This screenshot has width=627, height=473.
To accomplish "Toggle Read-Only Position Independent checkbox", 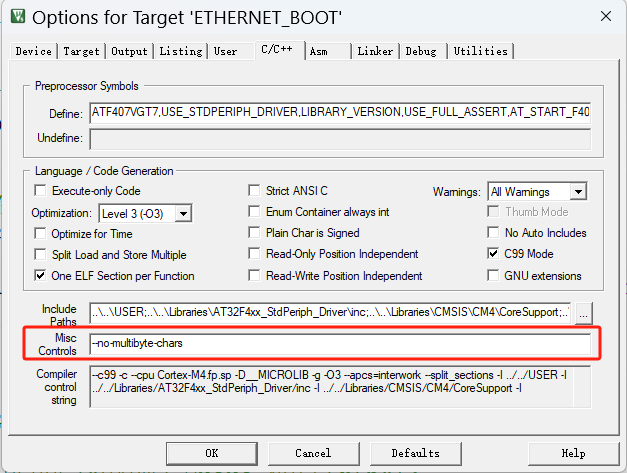I will click(254, 253).
